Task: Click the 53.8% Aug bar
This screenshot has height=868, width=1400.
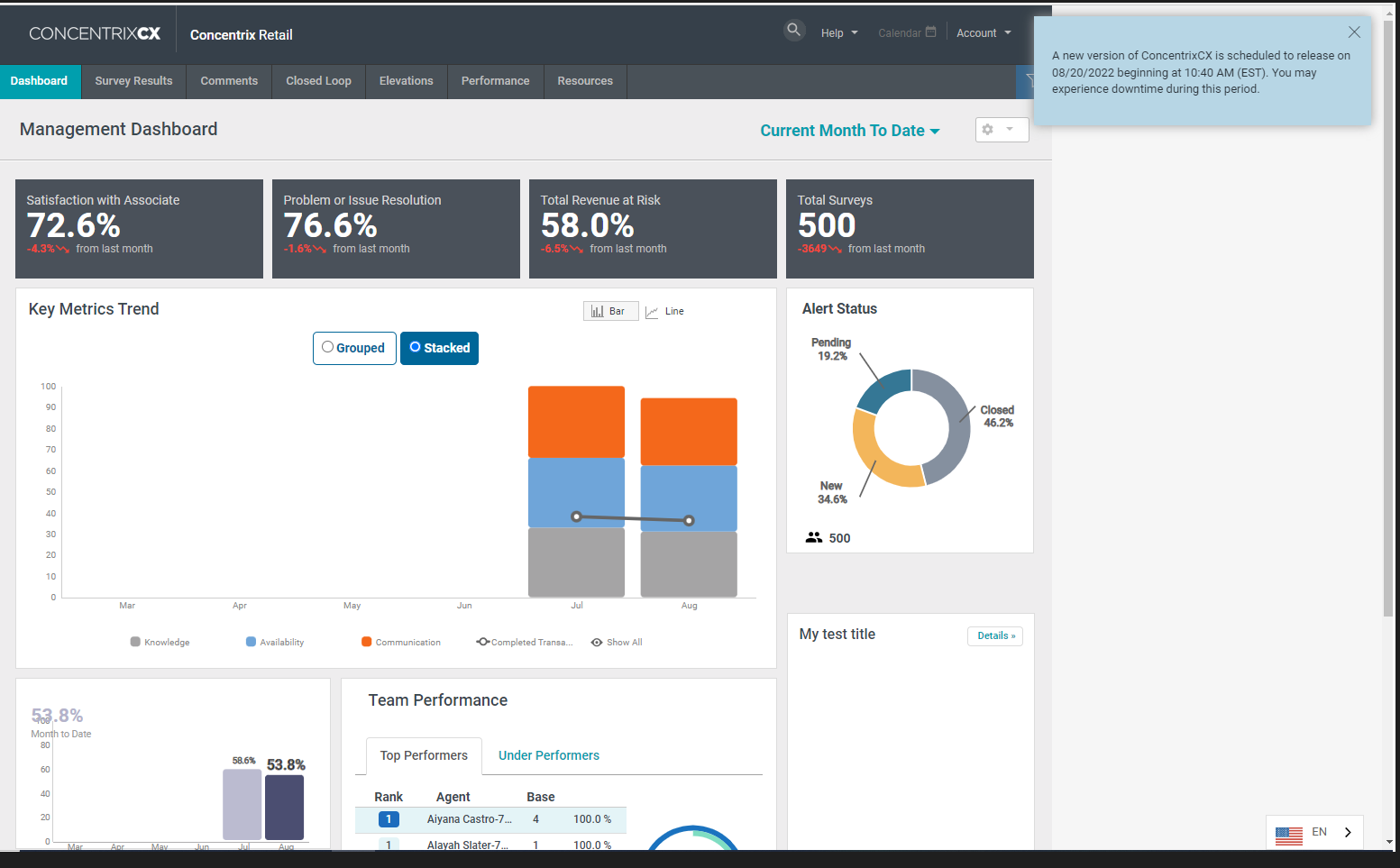Action: tap(284, 808)
